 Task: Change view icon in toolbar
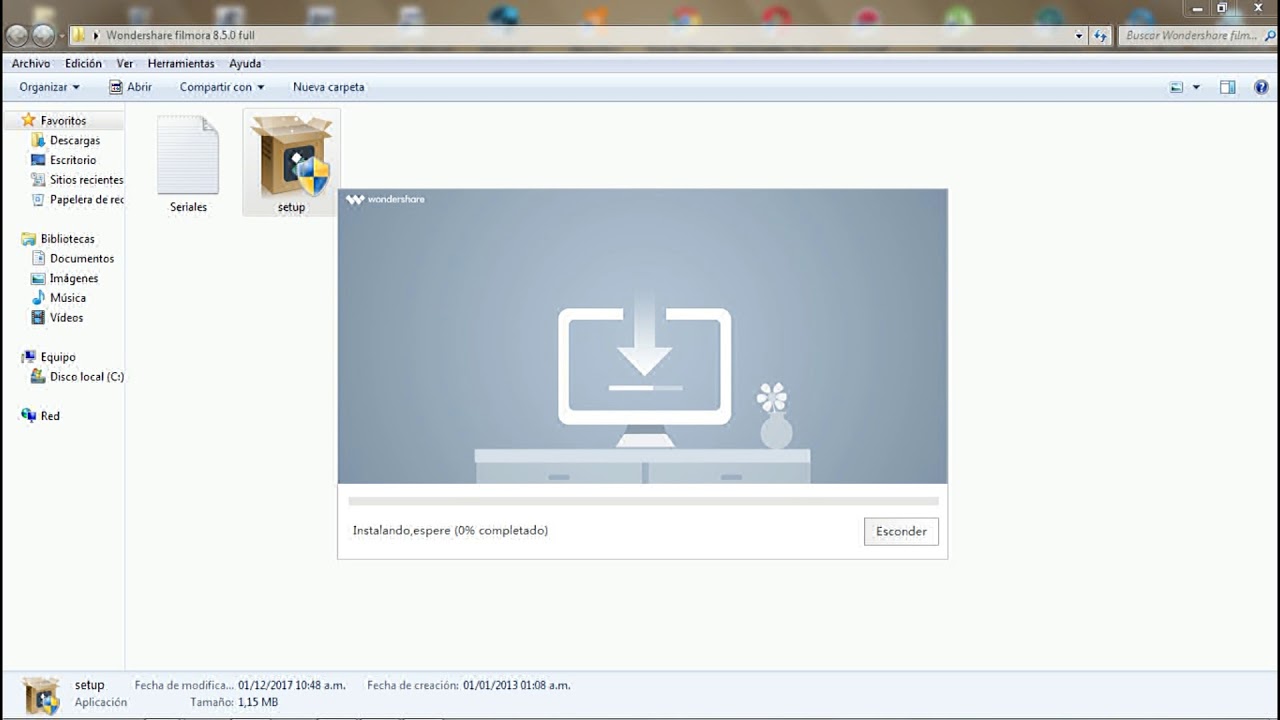(1177, 88)
